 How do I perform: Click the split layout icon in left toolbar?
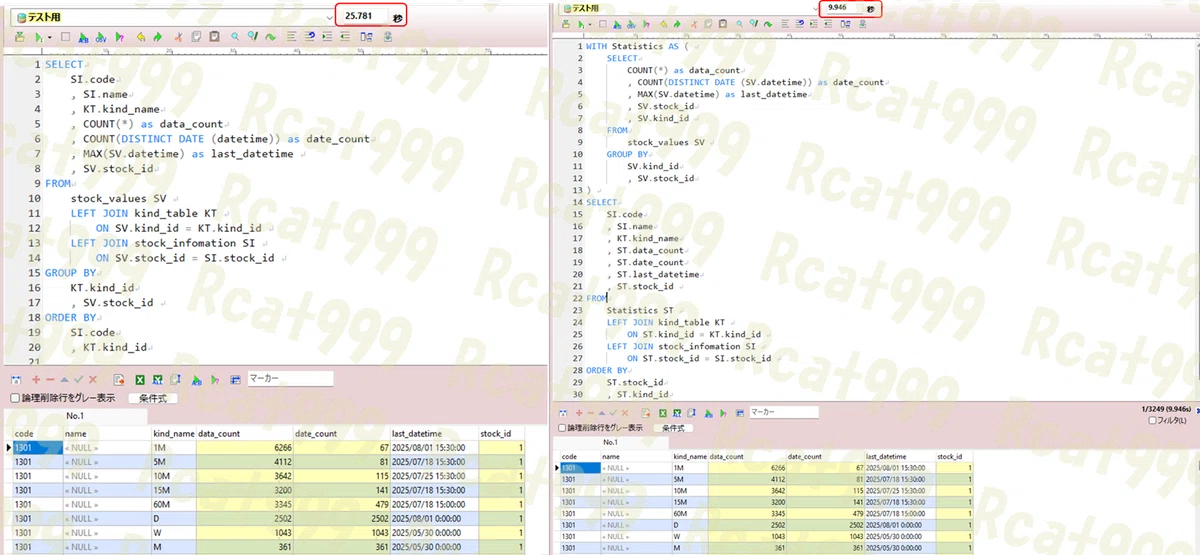point(366,38)
